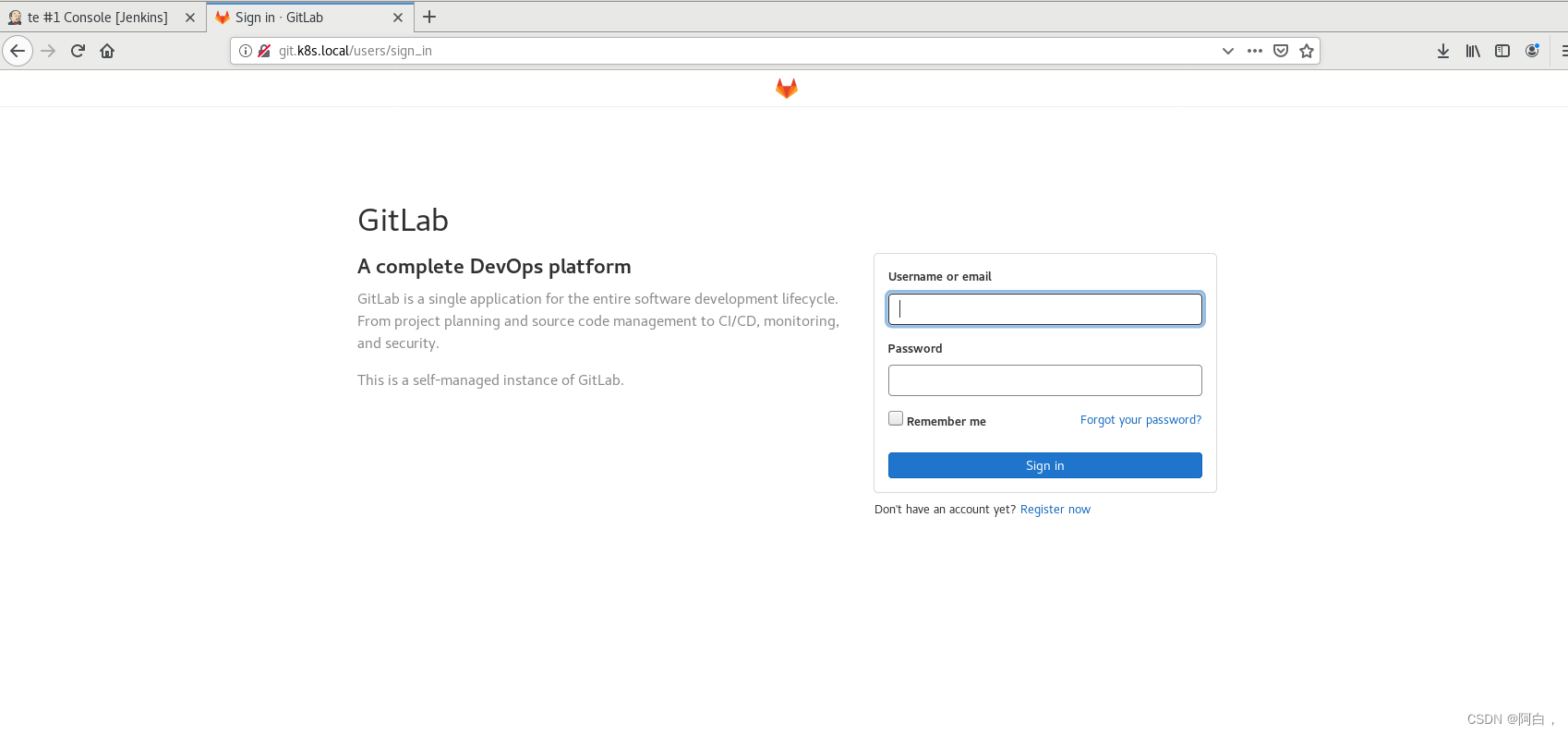The height and width of the screenshot is (734, 1568).
Task: Click the GitLab page heading
Action: pyautogui.click(x=403, y=221)
